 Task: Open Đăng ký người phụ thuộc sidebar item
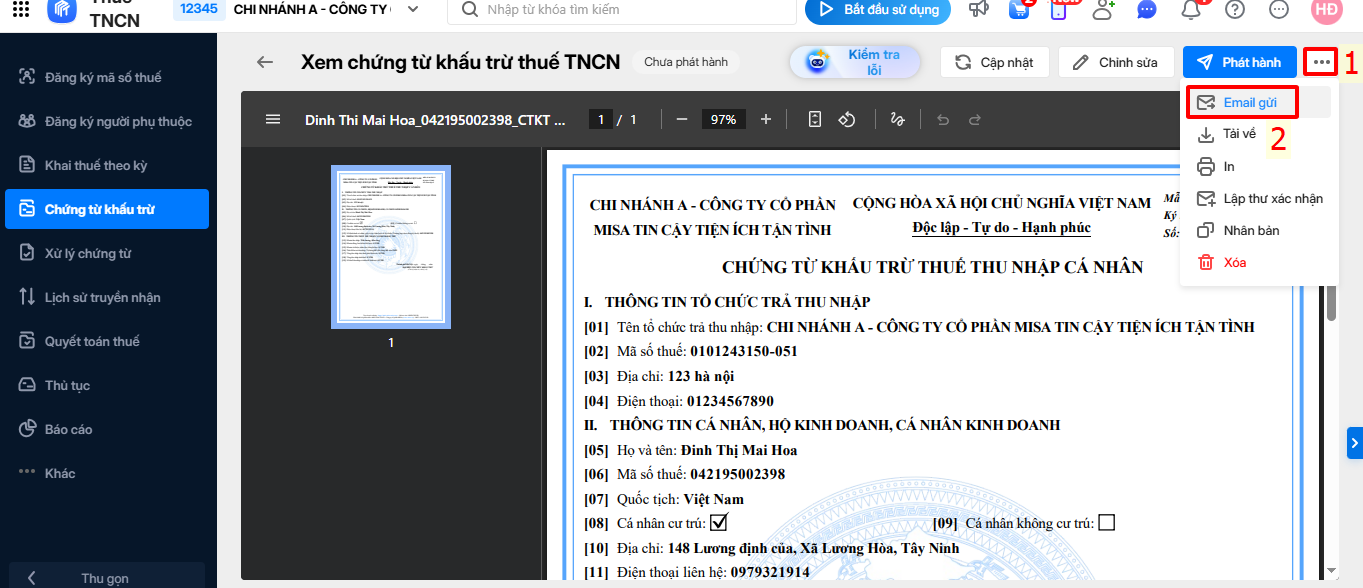click(x=107, y=121)
